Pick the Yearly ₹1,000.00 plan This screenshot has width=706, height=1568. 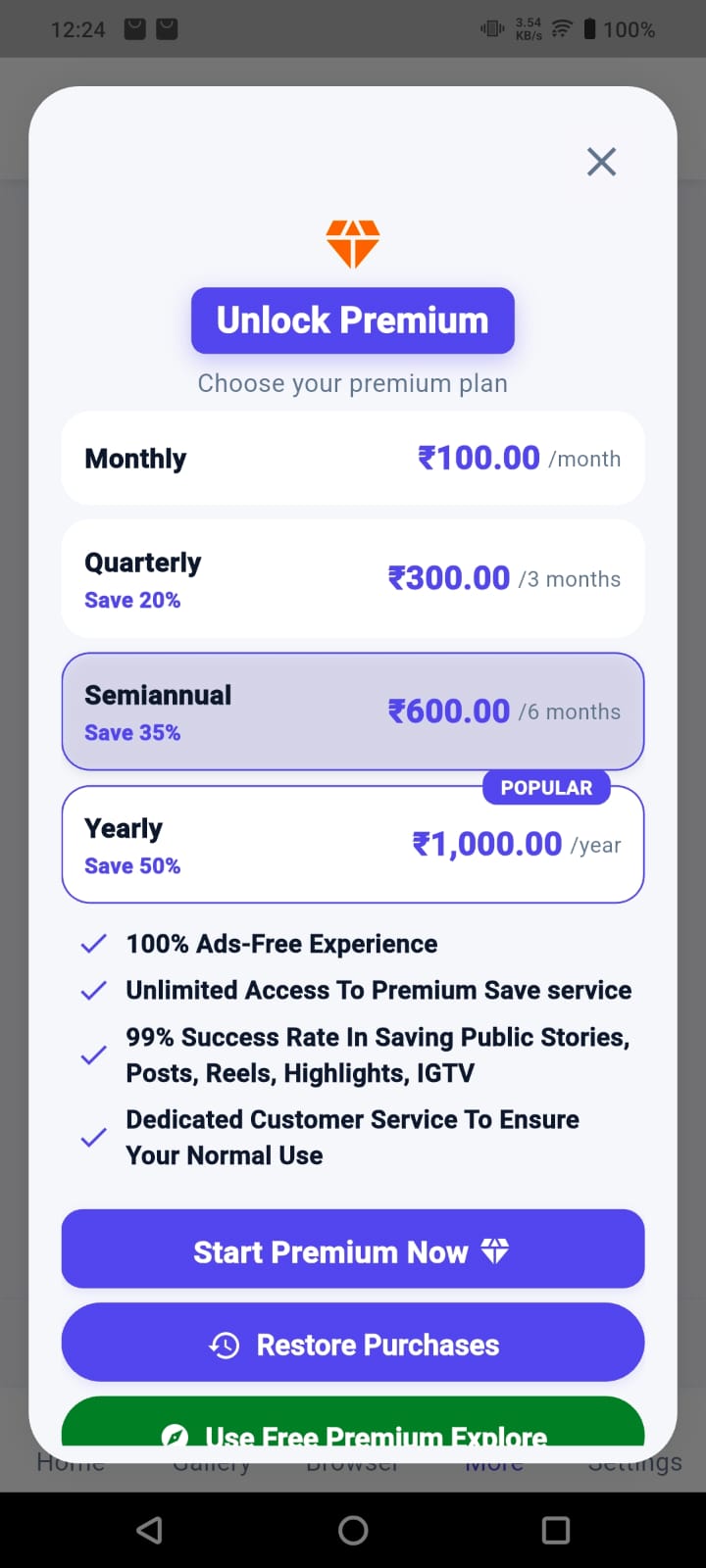click(353, 845)
